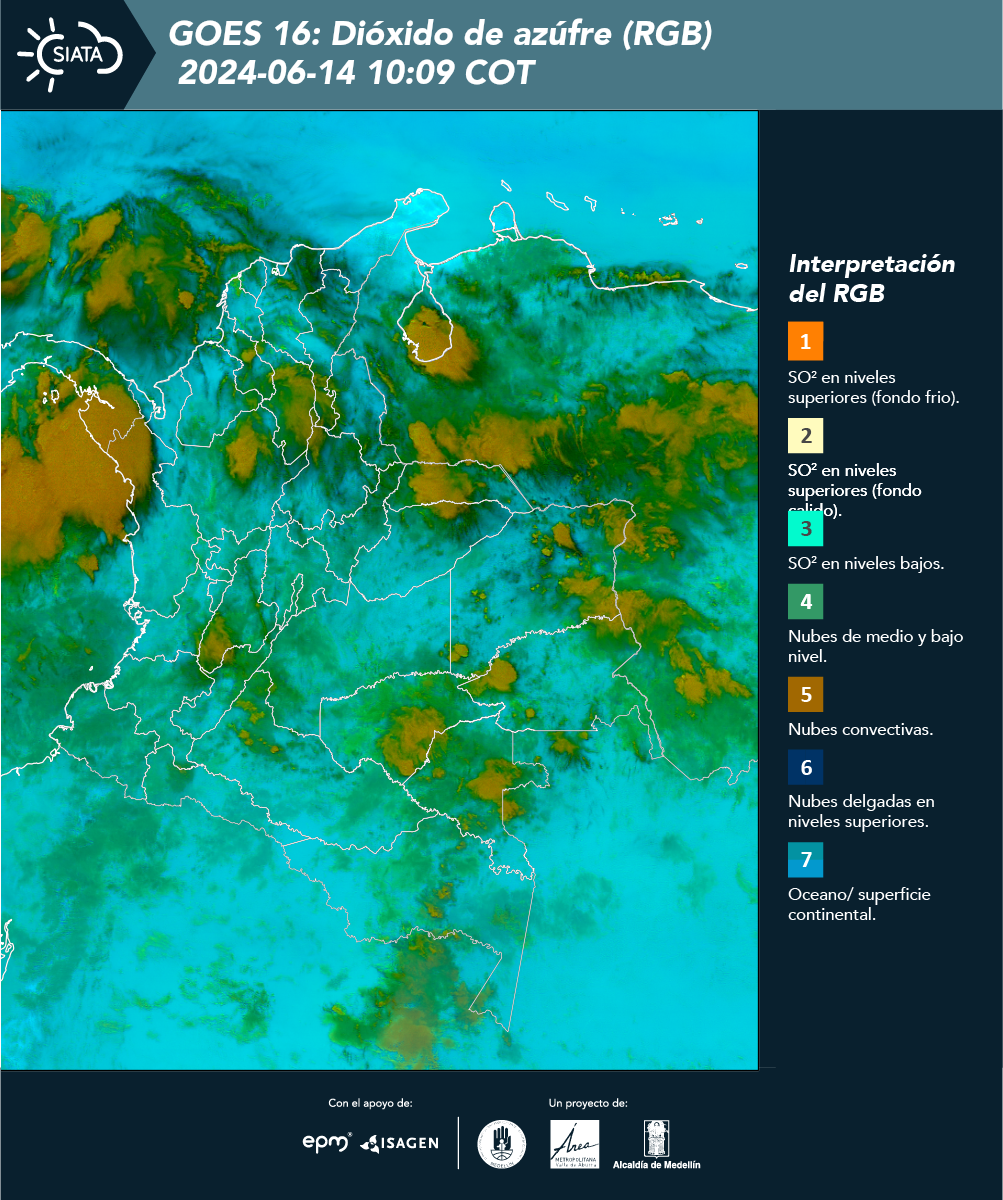Click the satellite map image
This screenshot has width=1003, height=1200.
[x=380, y=590]
